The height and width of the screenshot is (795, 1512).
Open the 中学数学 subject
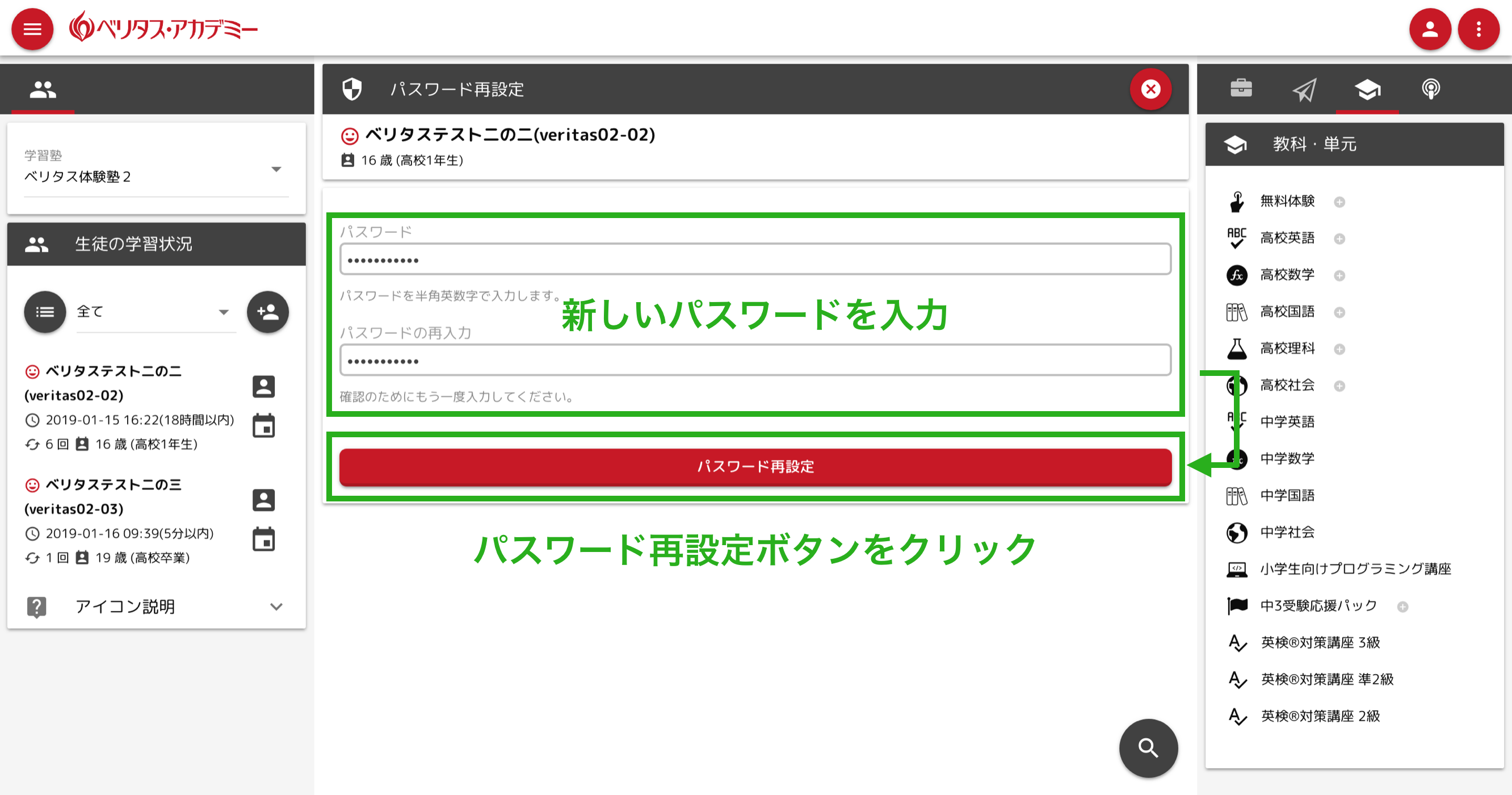point(1287,459)
